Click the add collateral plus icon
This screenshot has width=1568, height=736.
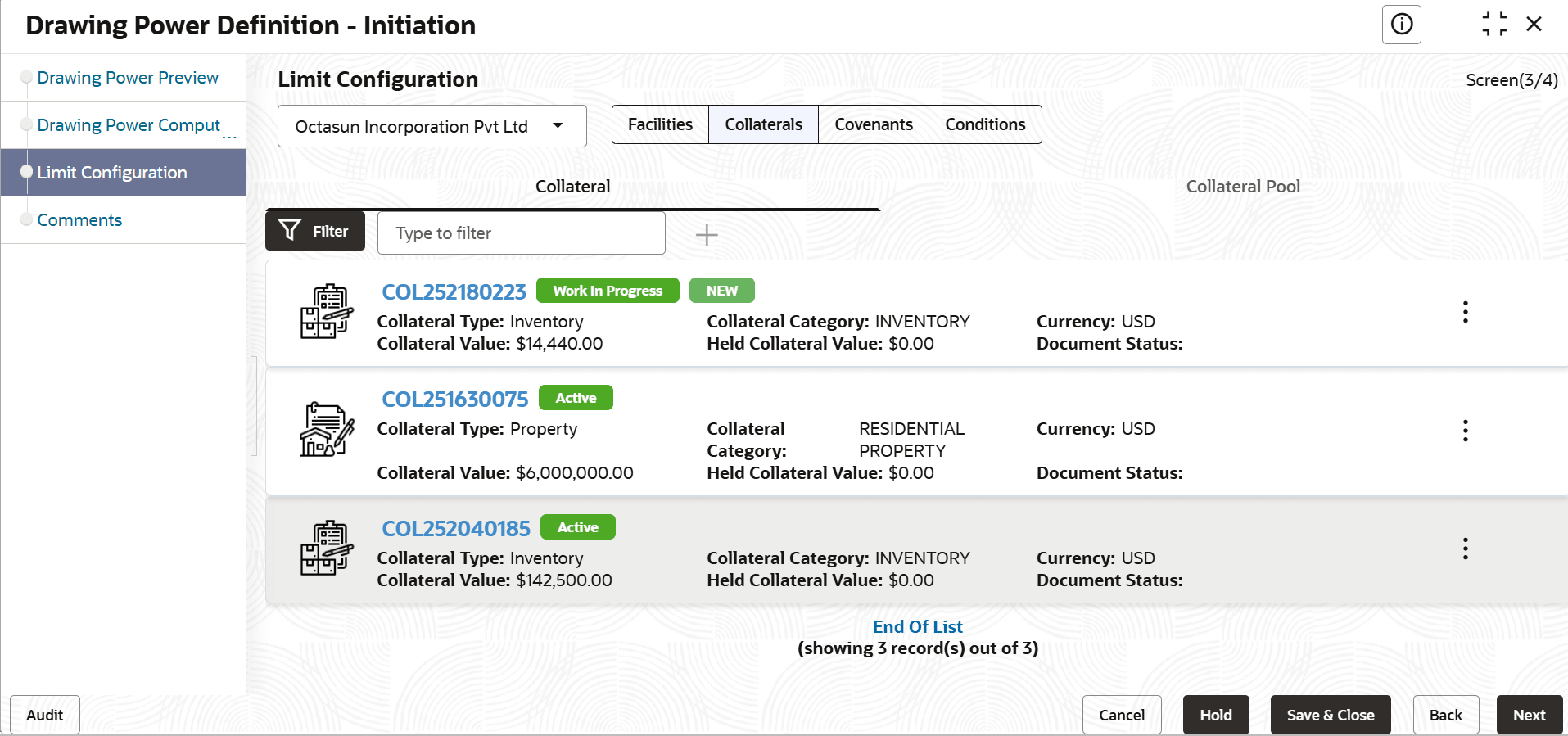pyautogui.click(x=707, y=235)
